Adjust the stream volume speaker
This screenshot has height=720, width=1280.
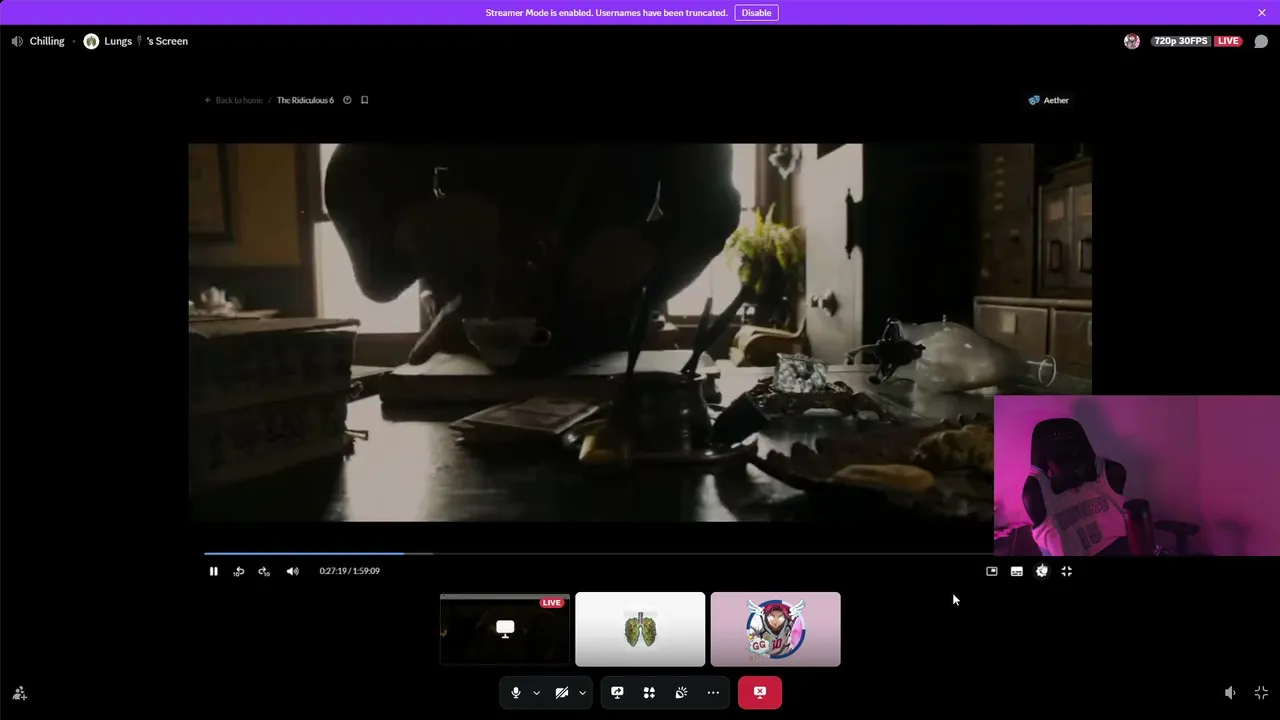(x=1230, y=693)
